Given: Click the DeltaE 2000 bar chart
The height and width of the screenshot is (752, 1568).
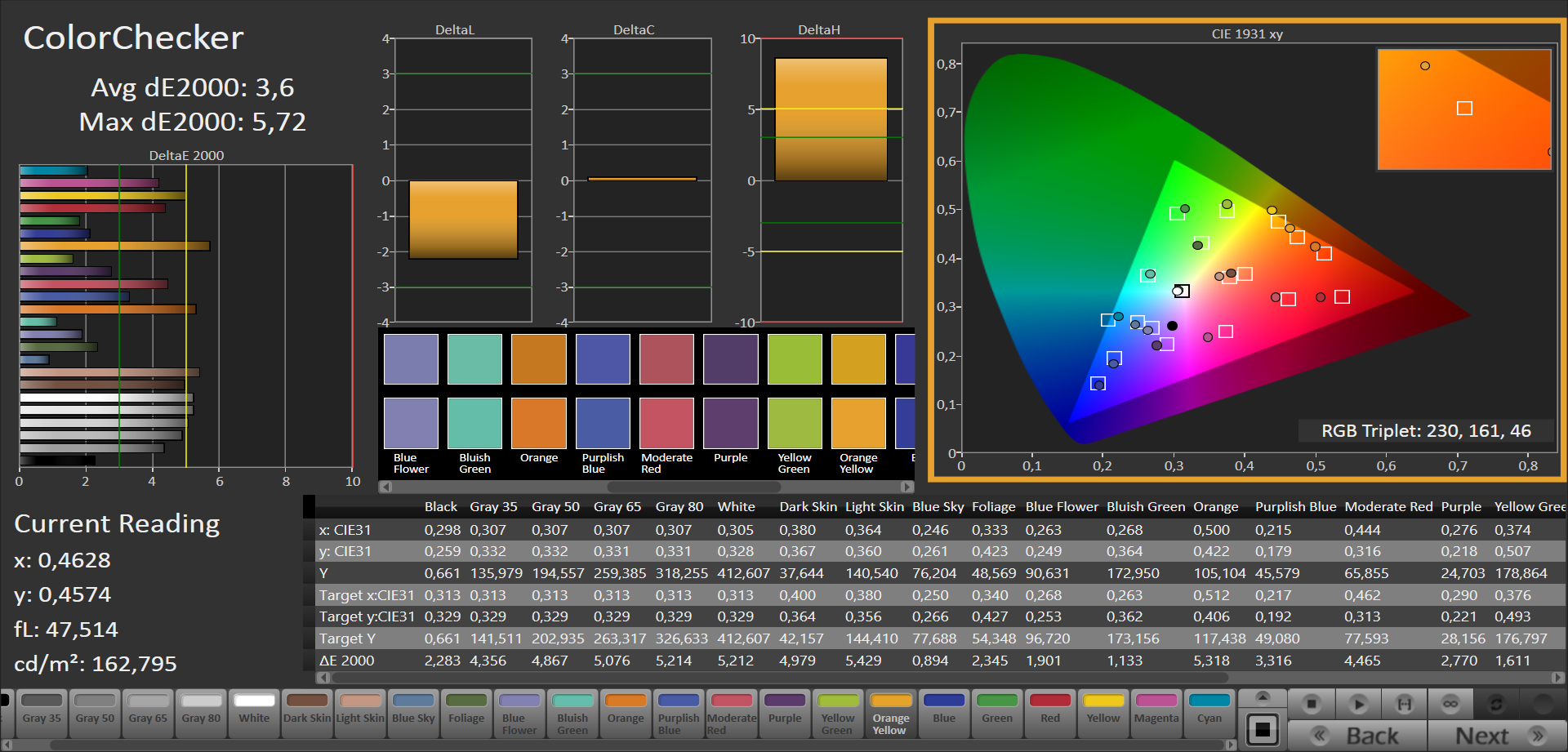Looking at the screenshot, I should [x=186, y=317].
